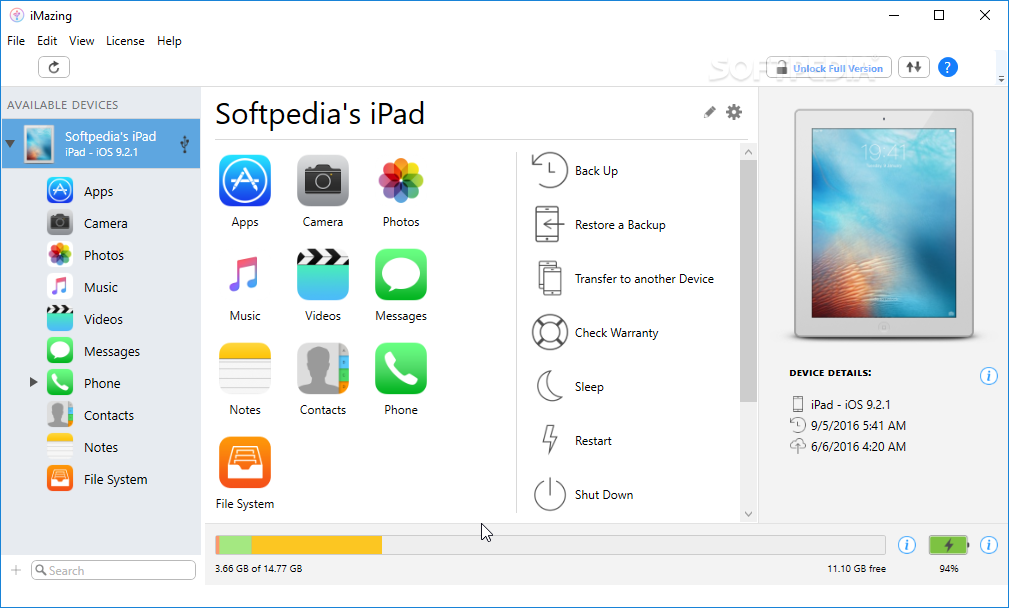Click Transfer to another Device

click(x=644, y=279)
